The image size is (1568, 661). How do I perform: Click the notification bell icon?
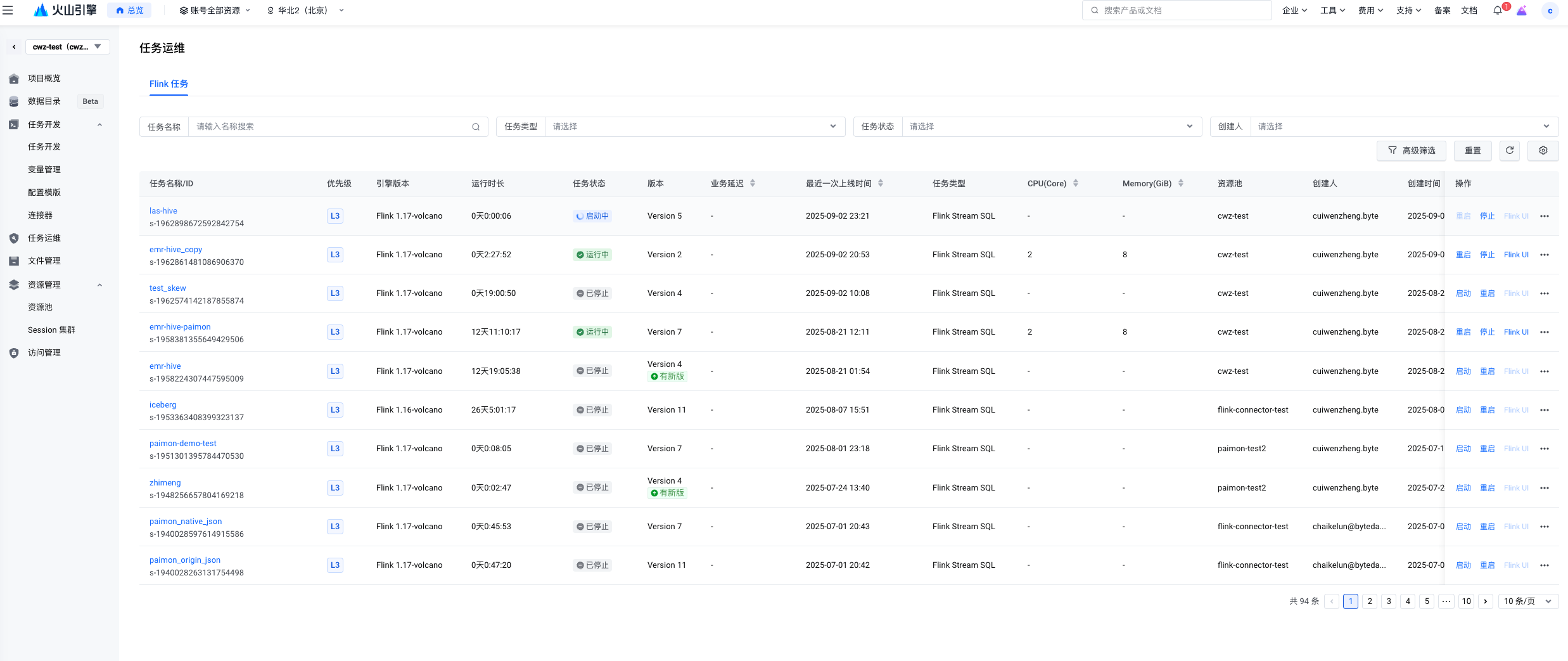(1498, 10)
